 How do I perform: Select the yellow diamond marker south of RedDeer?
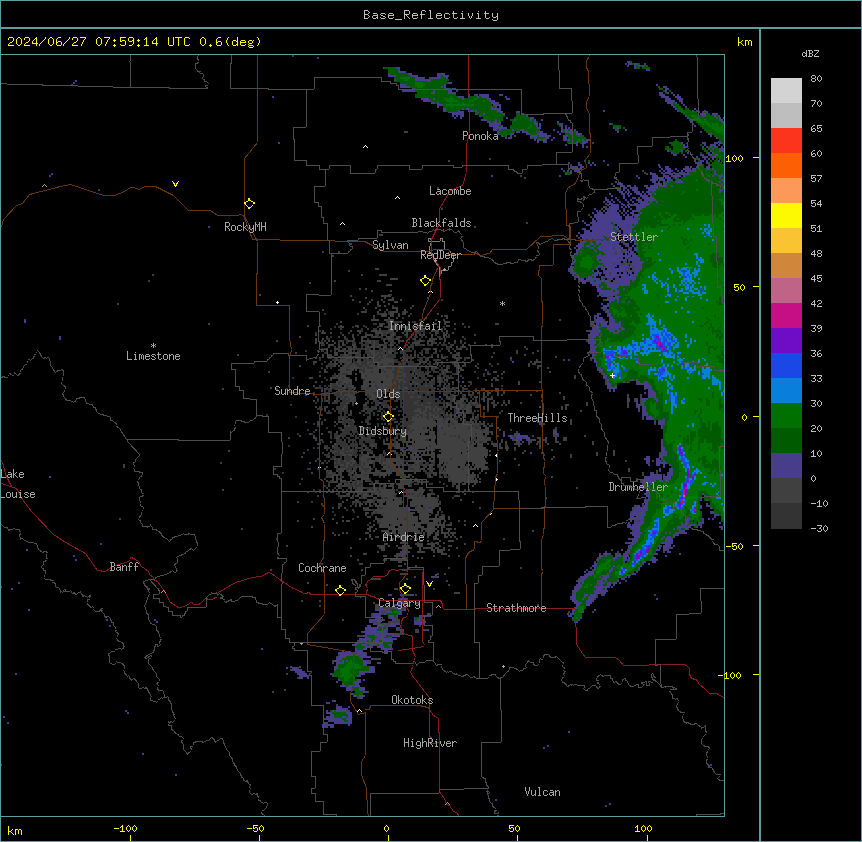click(x=426, y=281)
